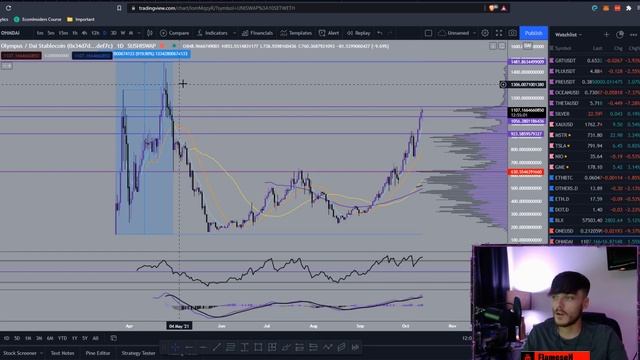Click the red sell price box
The height and width of the screenshot is (360, 640).
pyautogui.click(x=21, y=56)
